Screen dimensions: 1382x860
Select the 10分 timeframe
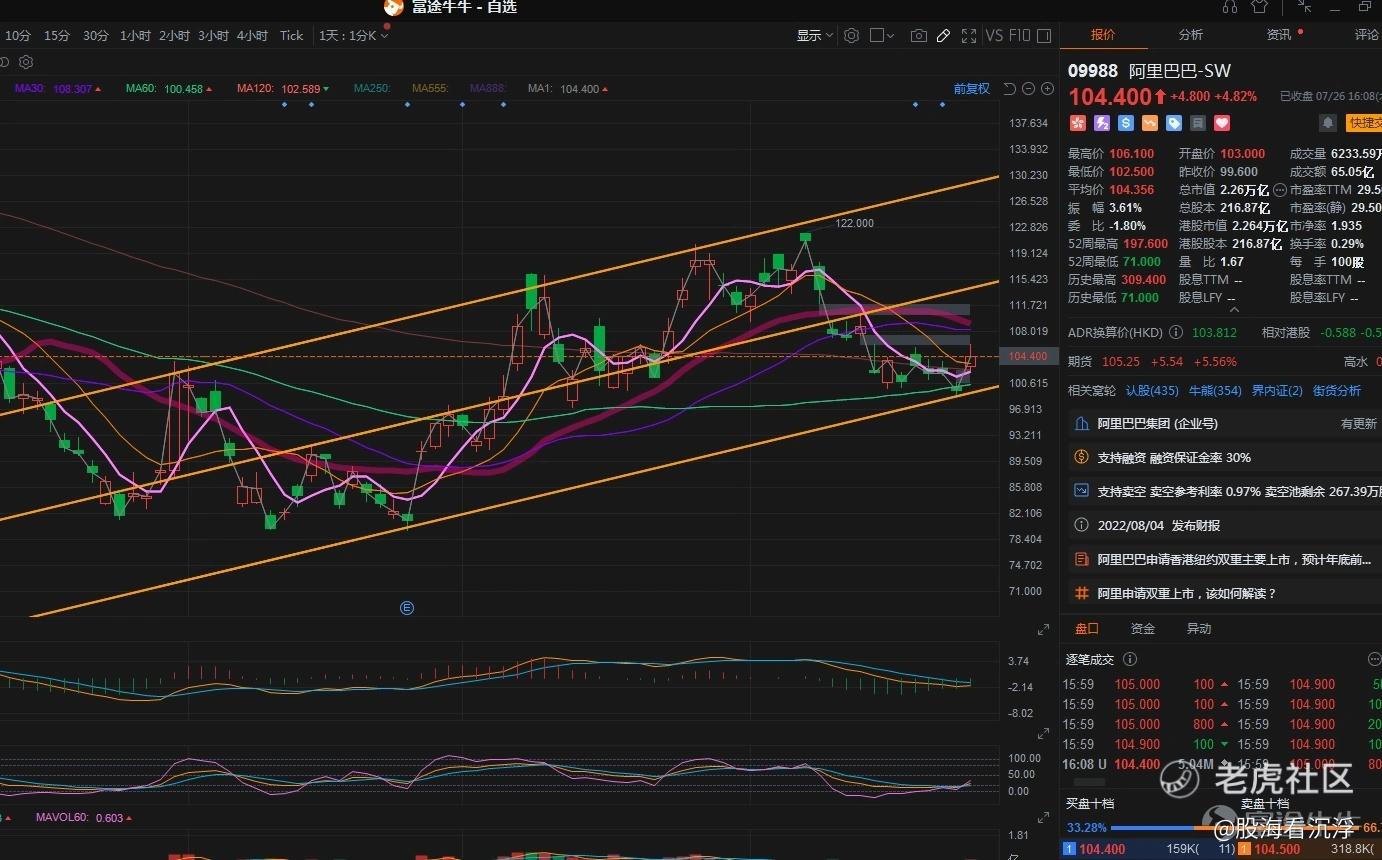tap(18, 36)
